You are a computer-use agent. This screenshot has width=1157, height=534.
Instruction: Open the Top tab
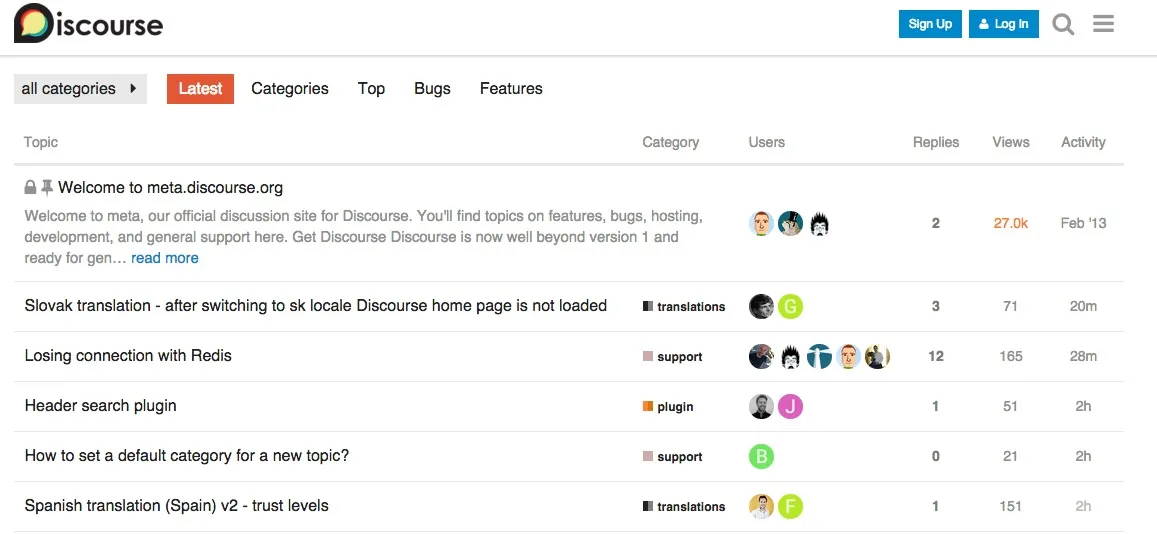tap(371, 89)
